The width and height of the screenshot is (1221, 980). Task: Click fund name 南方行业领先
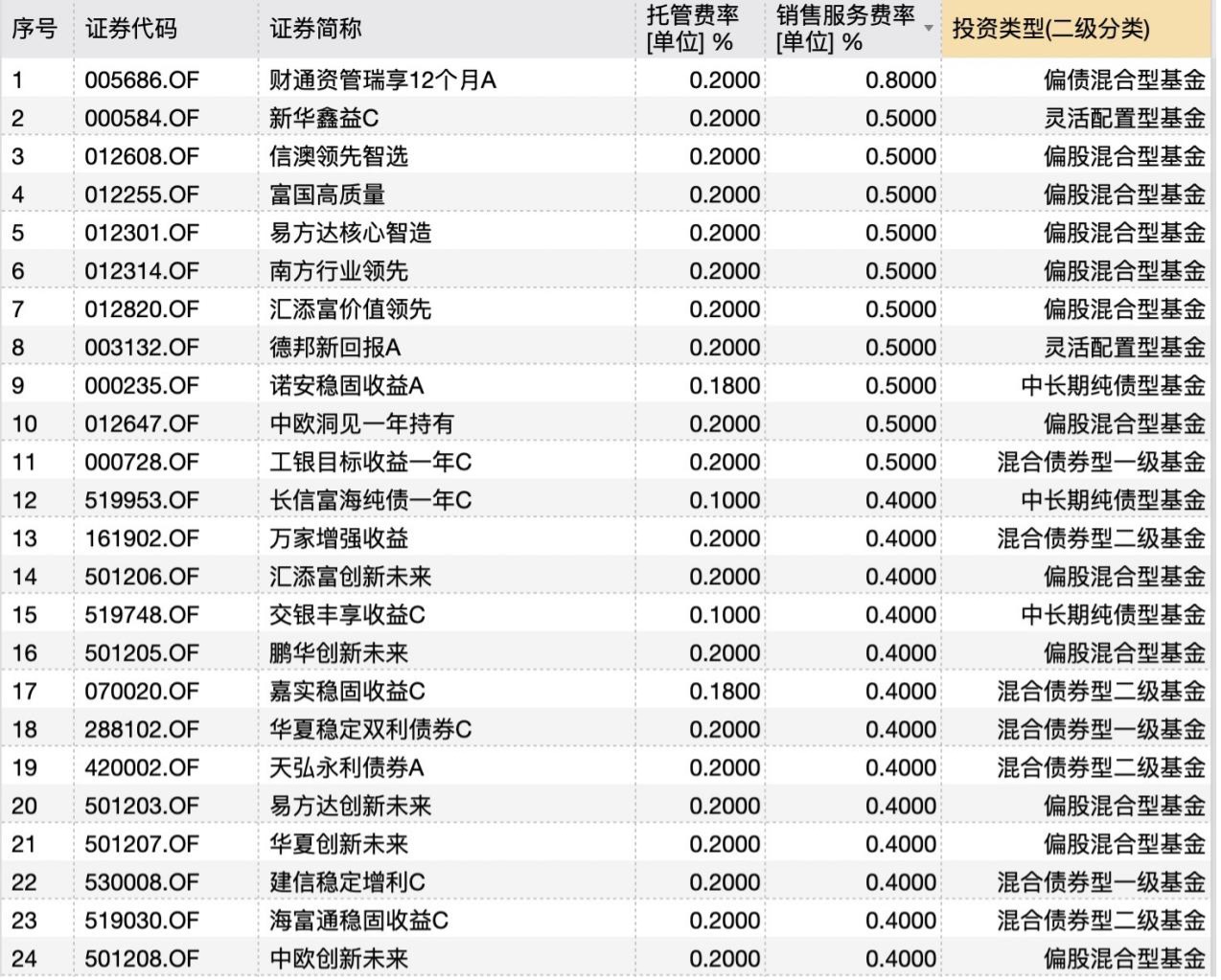coord(338,272)
